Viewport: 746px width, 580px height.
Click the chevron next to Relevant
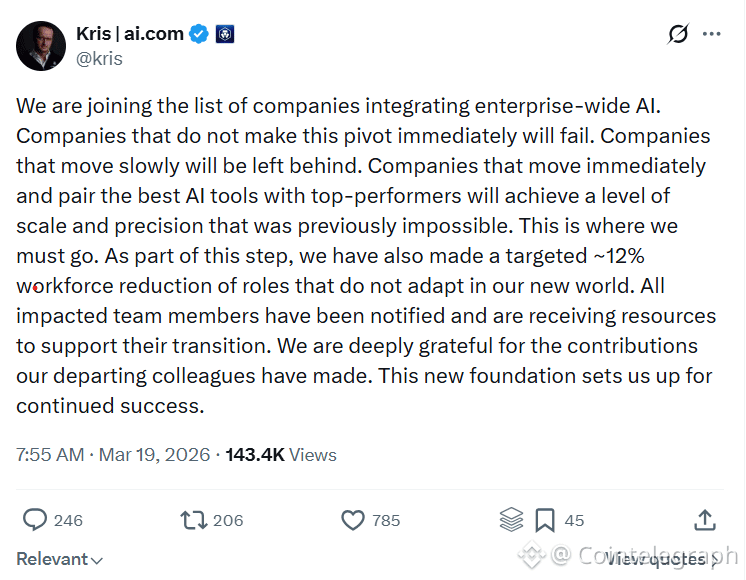(x=97, y=560)
